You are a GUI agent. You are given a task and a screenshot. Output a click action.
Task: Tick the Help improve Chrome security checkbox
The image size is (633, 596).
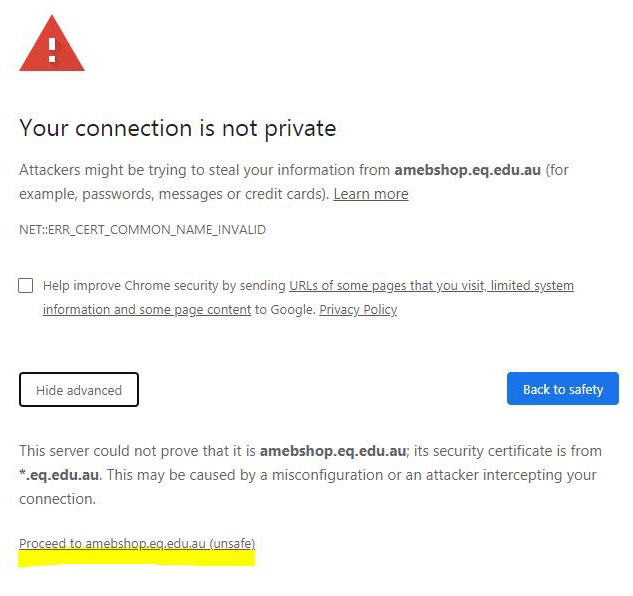click(25, 285)
